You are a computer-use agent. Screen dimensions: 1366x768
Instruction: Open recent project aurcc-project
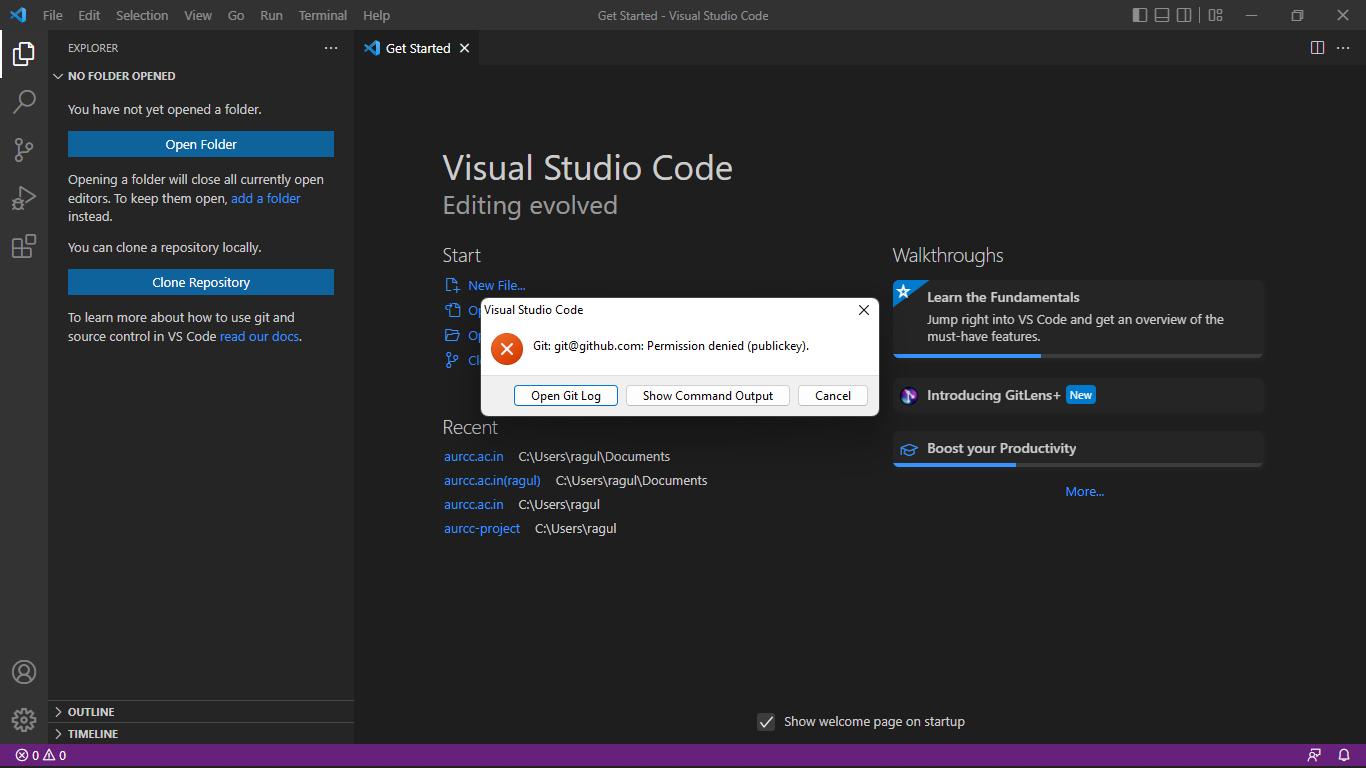[x=482, y=528]
